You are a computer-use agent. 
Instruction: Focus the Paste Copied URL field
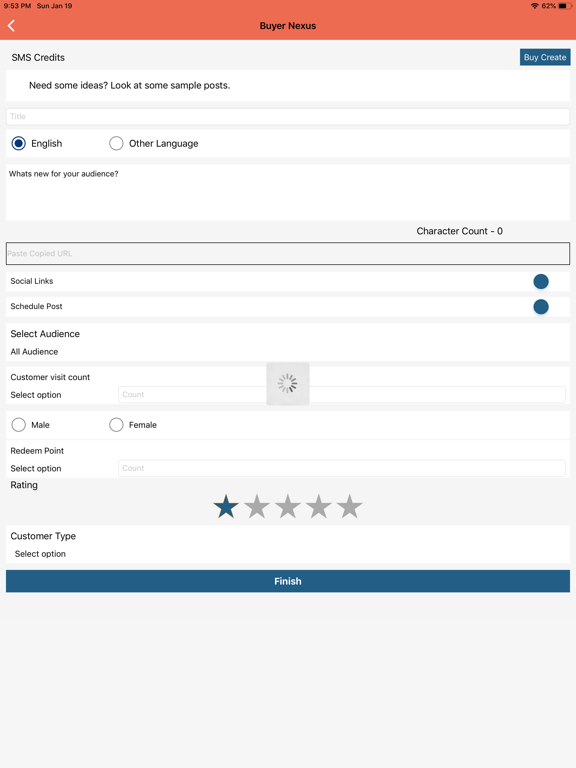pos(288,254)
